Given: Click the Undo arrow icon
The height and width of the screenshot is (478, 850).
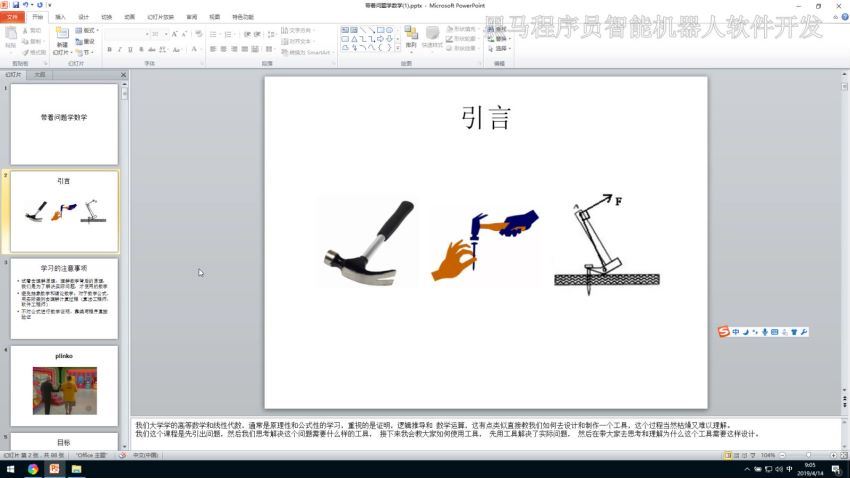Looking at the screenshot, I should point(25,5).
